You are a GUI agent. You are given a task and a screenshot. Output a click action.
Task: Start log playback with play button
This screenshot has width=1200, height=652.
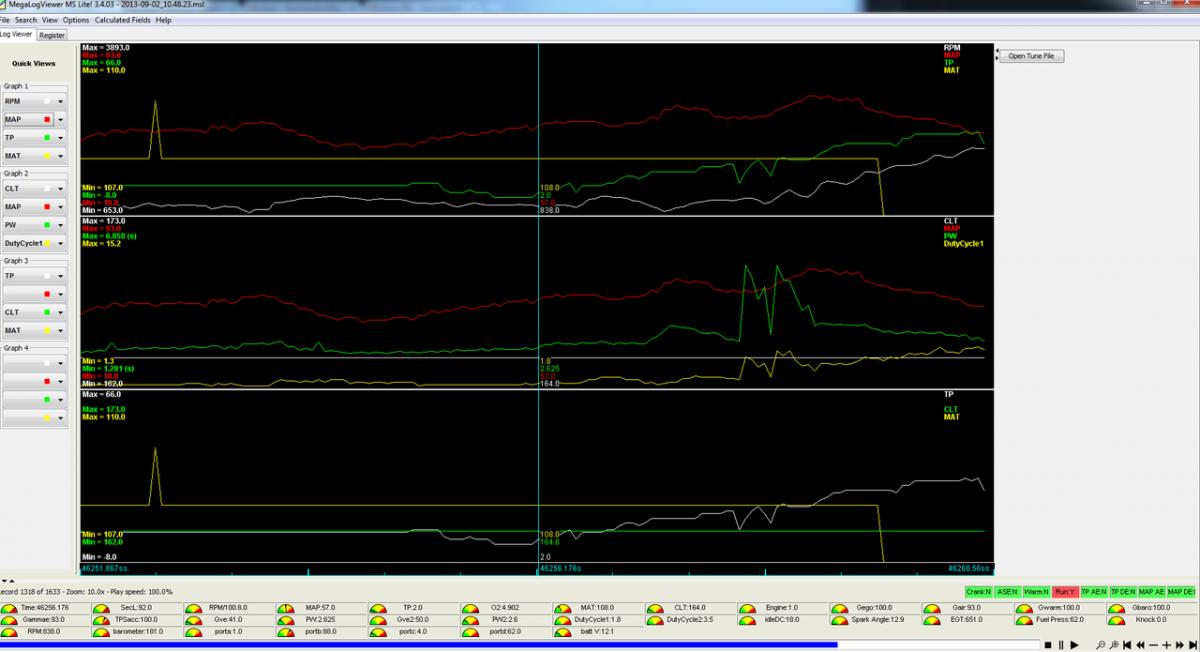tap(1074, 645)
